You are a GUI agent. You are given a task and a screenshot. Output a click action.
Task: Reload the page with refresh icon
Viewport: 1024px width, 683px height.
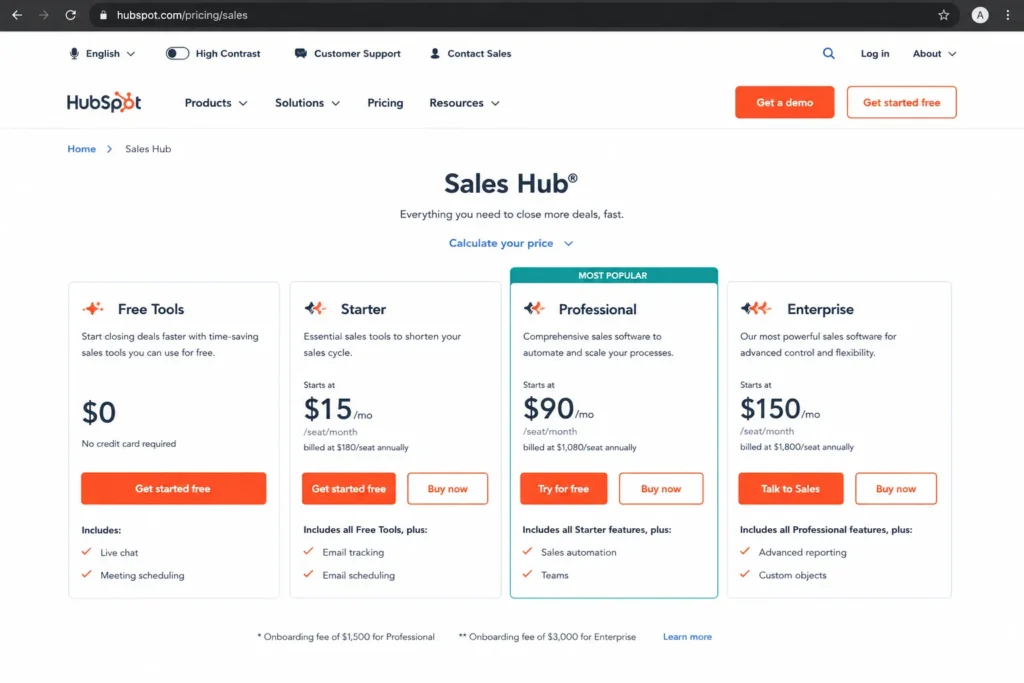click(71, 15)
